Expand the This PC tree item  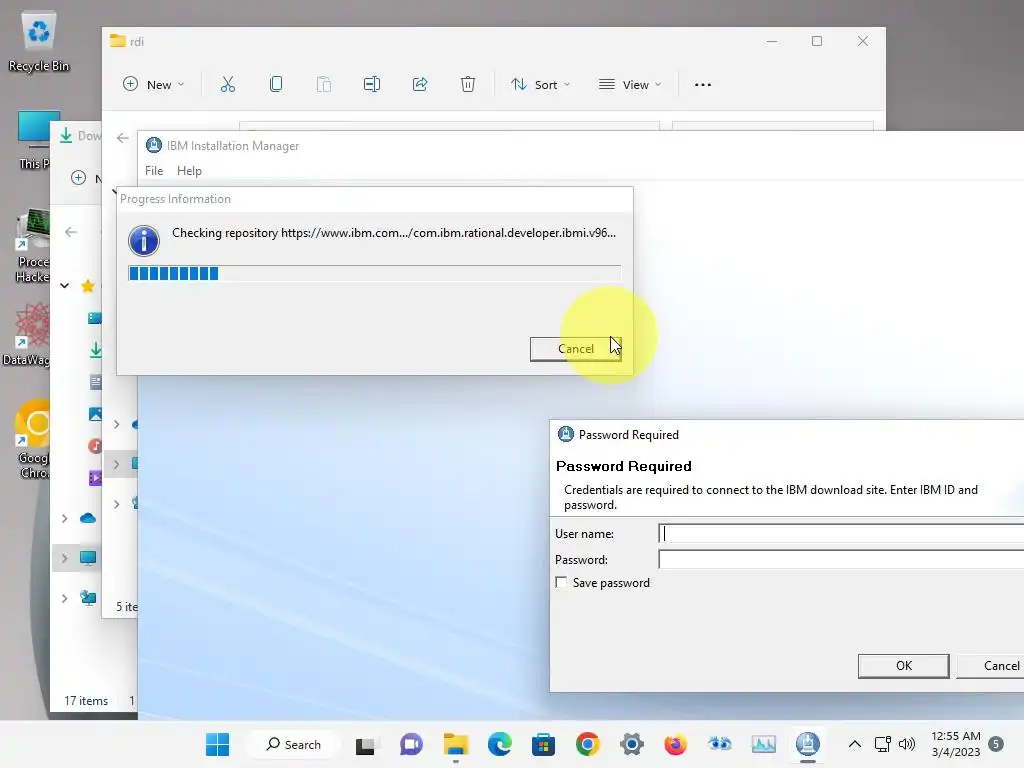pos(65,558)
